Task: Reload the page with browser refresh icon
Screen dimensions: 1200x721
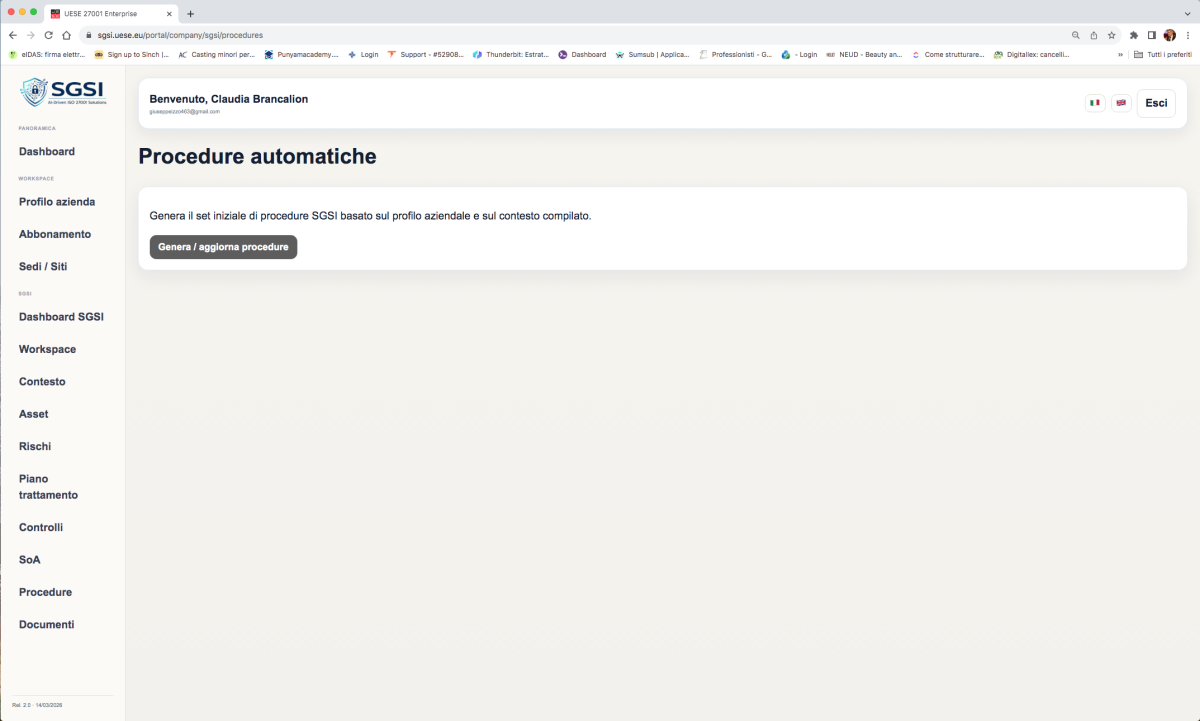Action: click(x=48, y=35)
